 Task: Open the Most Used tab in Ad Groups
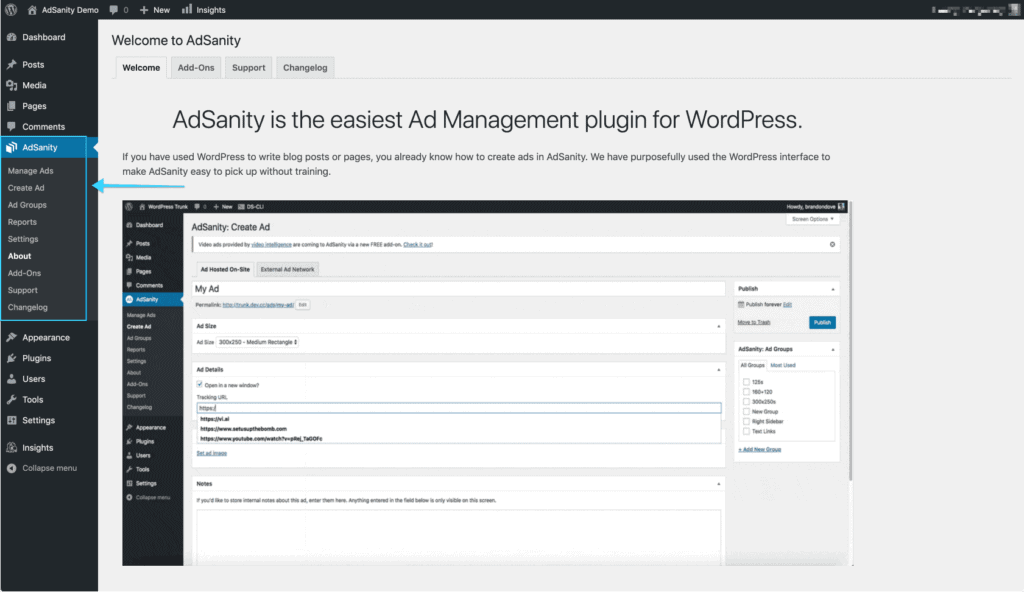784,365
